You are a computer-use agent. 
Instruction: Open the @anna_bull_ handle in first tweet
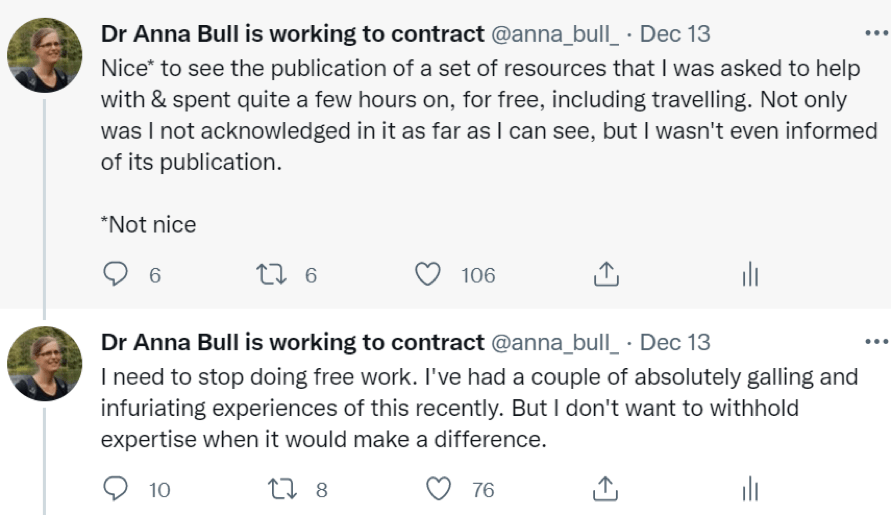coord(554,33)
